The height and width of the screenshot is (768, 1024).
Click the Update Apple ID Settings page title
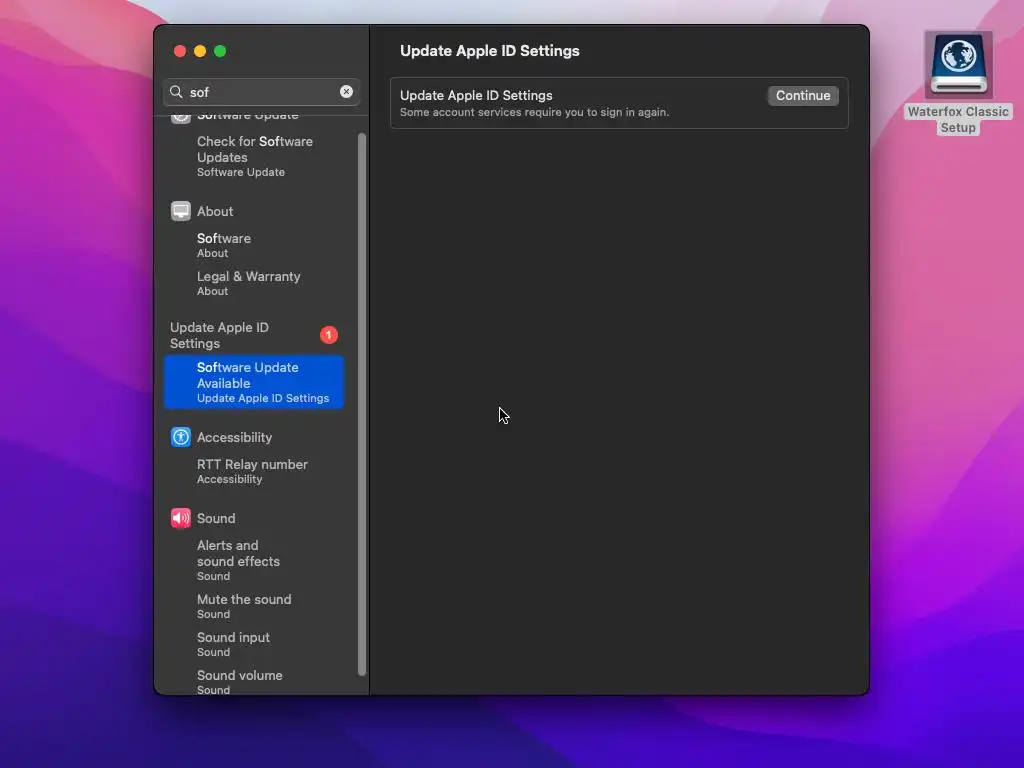click(490, 51)
